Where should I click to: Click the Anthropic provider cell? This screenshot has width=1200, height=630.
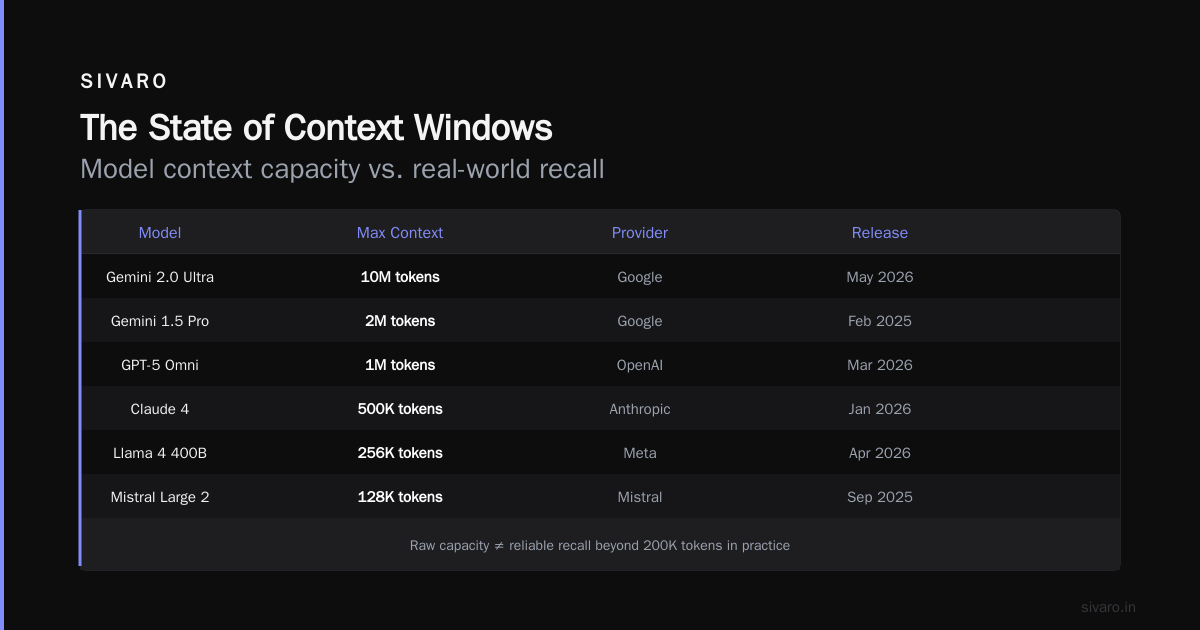pyautogui.click(x=640, y=409)
